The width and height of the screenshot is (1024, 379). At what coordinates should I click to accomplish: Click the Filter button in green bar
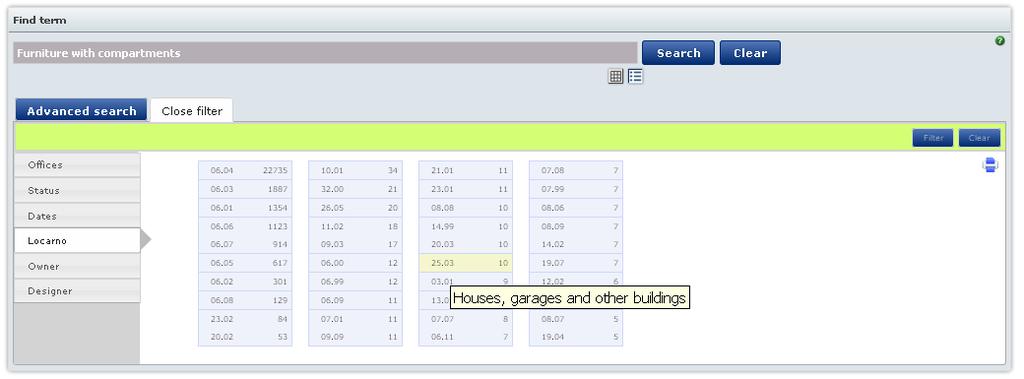click(933, 138)
